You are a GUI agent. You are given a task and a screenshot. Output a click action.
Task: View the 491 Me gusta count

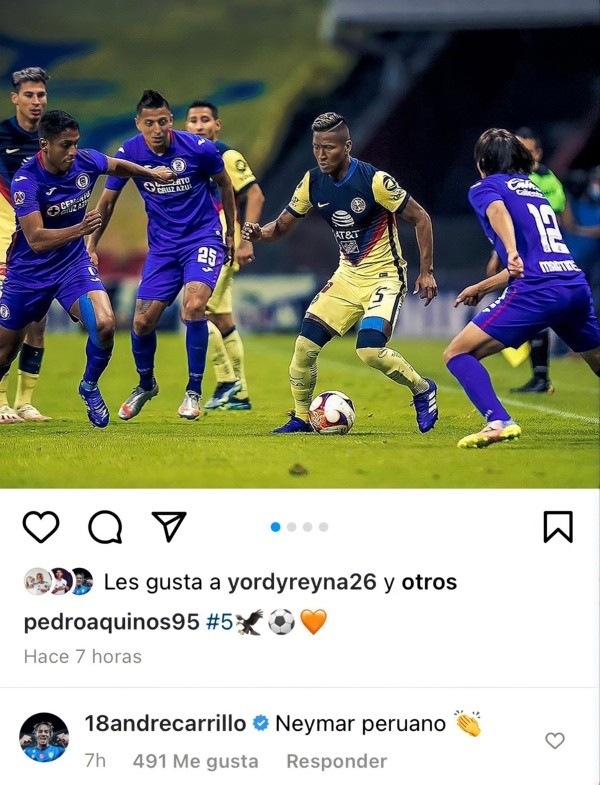(195, 761)
